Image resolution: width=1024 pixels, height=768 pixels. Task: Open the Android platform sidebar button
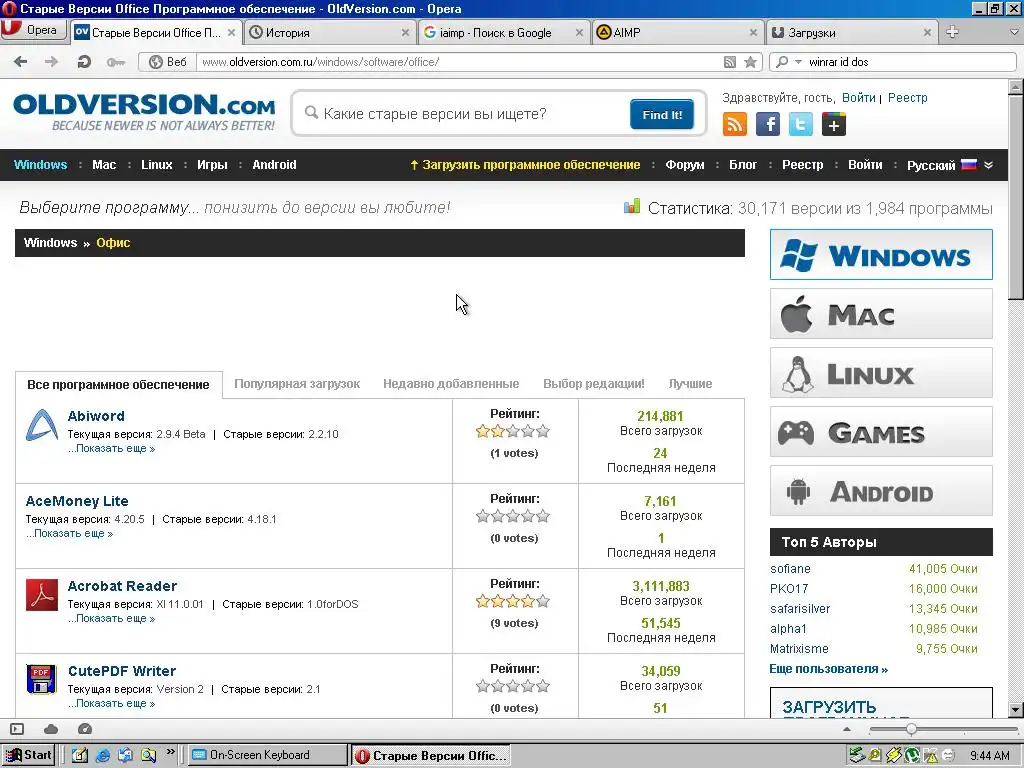pyautogui.click(x=881, y=491)
